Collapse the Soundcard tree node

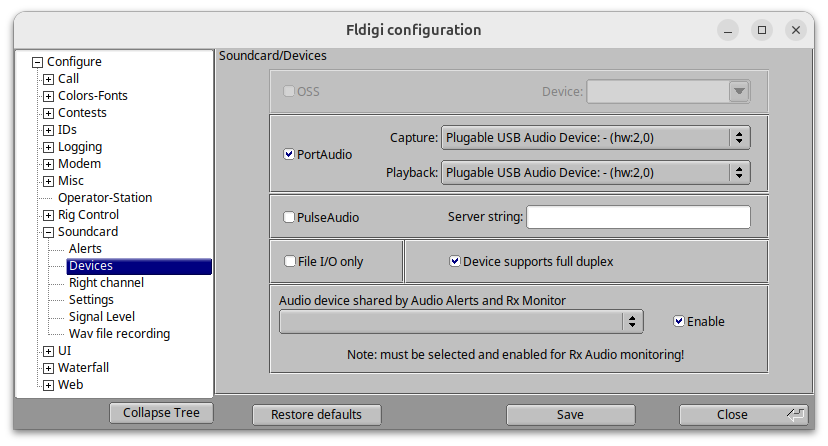(48, 232)
